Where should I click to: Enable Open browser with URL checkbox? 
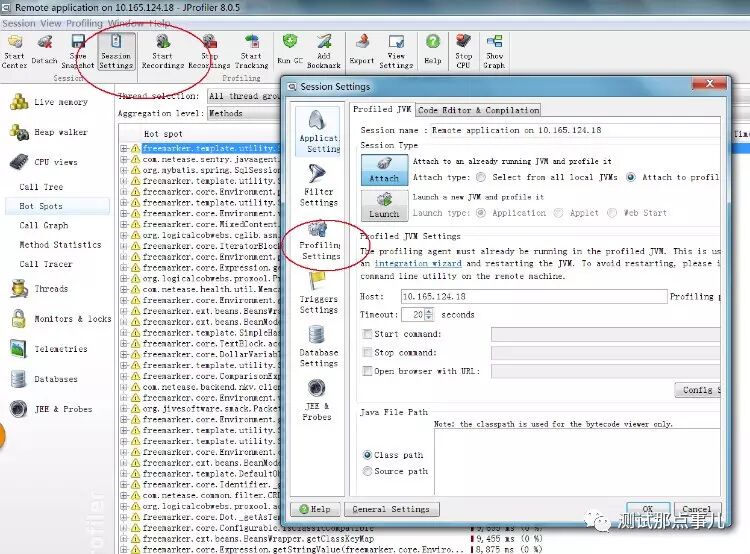coord(367,371)
